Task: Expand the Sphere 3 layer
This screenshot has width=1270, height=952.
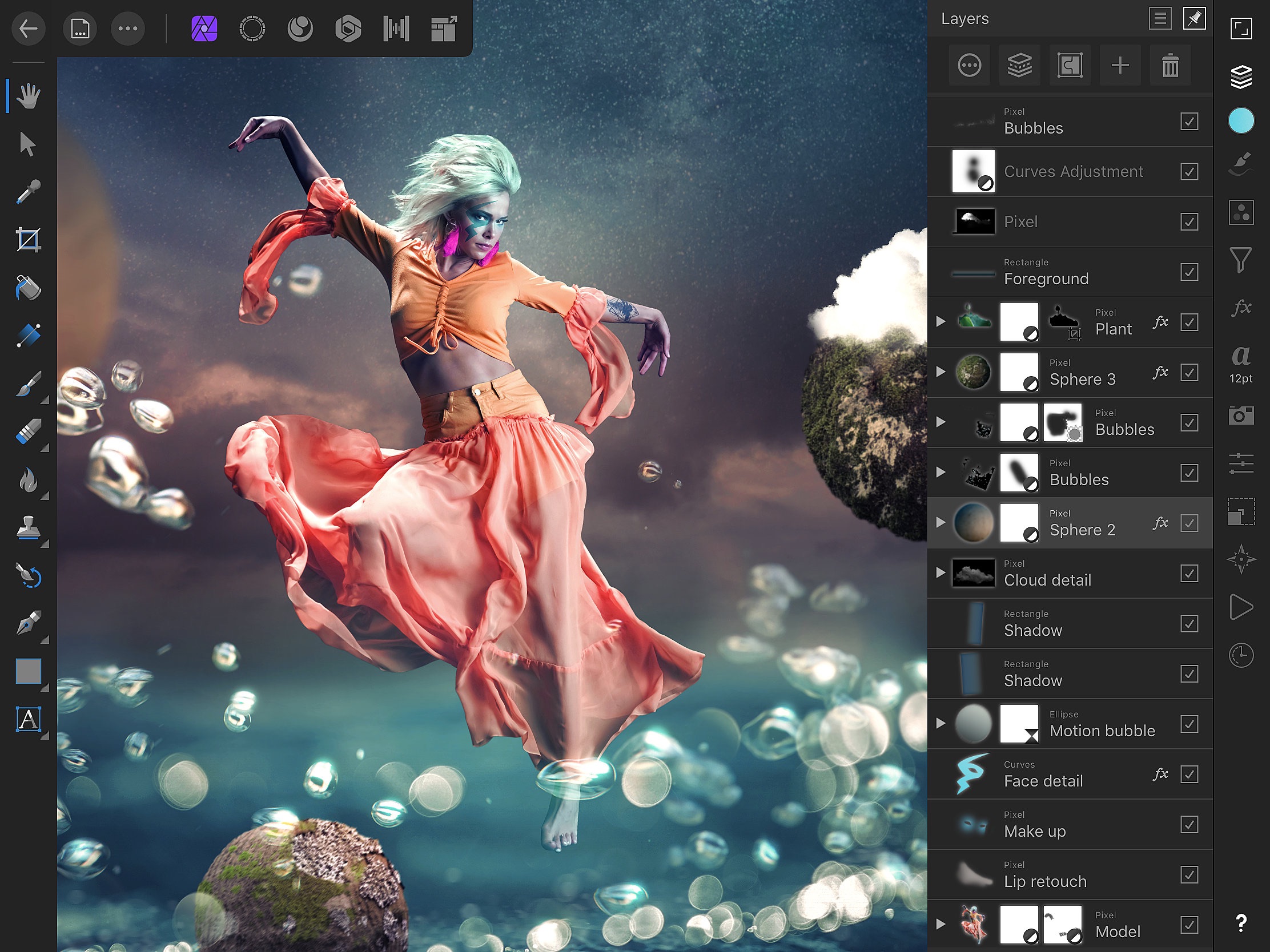Action: coord(941,372)
